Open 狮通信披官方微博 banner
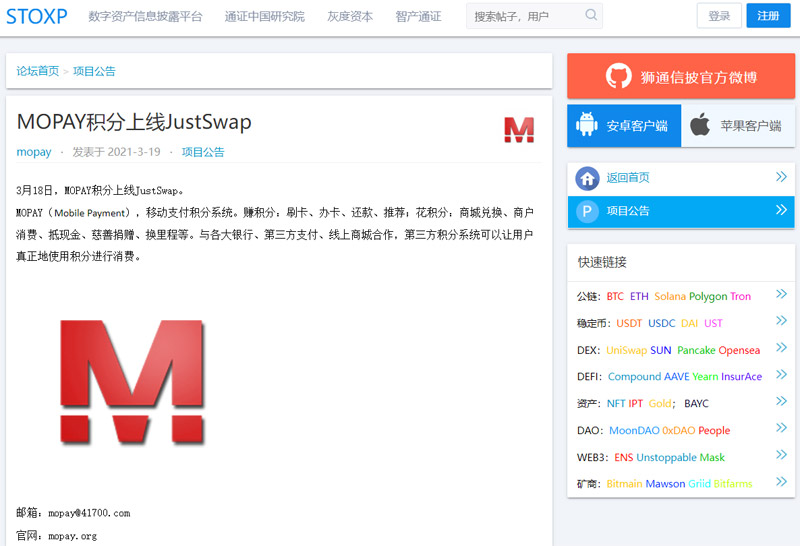 (681, 76)
